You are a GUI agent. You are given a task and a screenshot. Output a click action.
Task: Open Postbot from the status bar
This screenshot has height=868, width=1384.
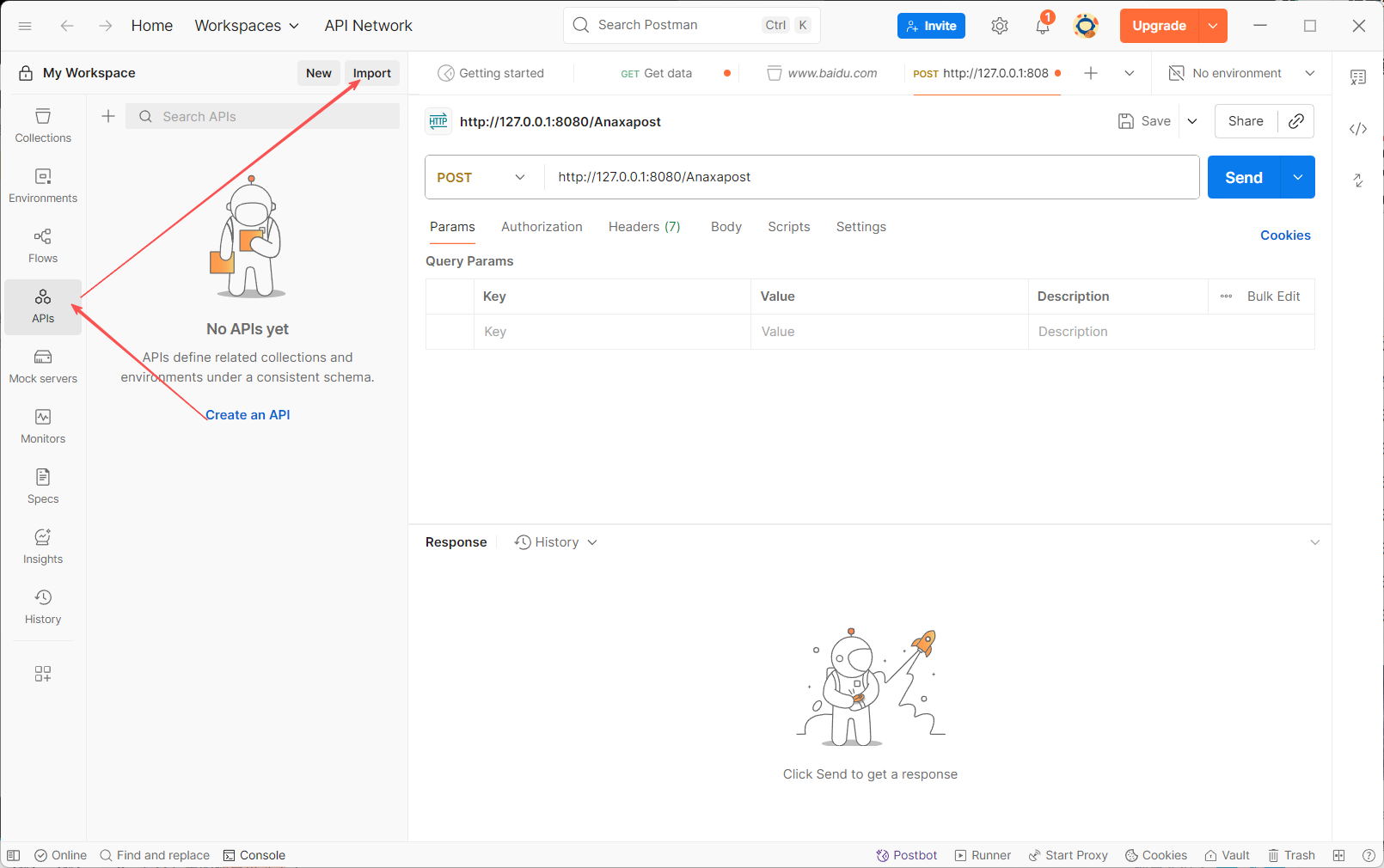pyautogui.click(x=907, y=855)
